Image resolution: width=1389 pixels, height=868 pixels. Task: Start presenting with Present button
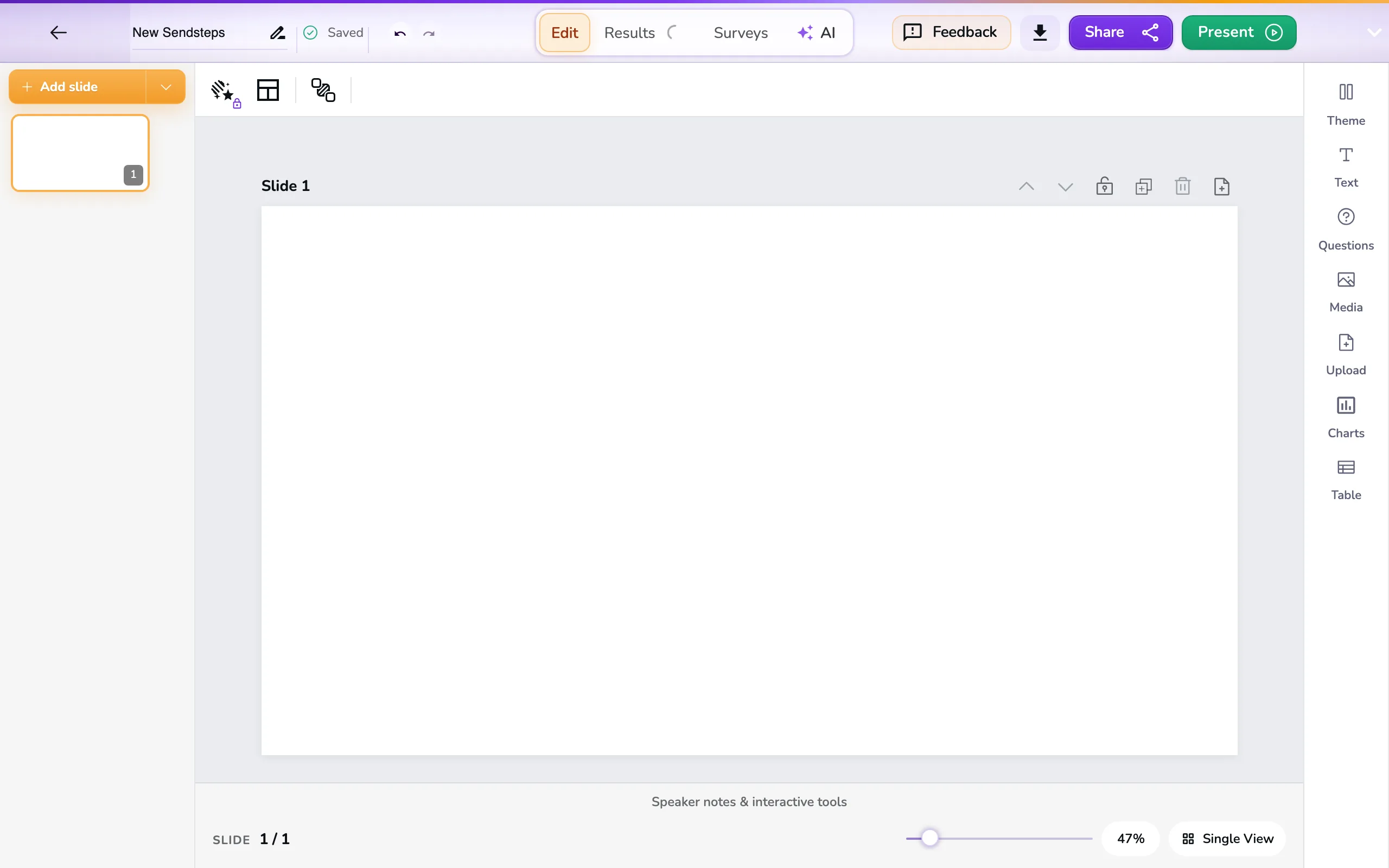coord(1239,32)
